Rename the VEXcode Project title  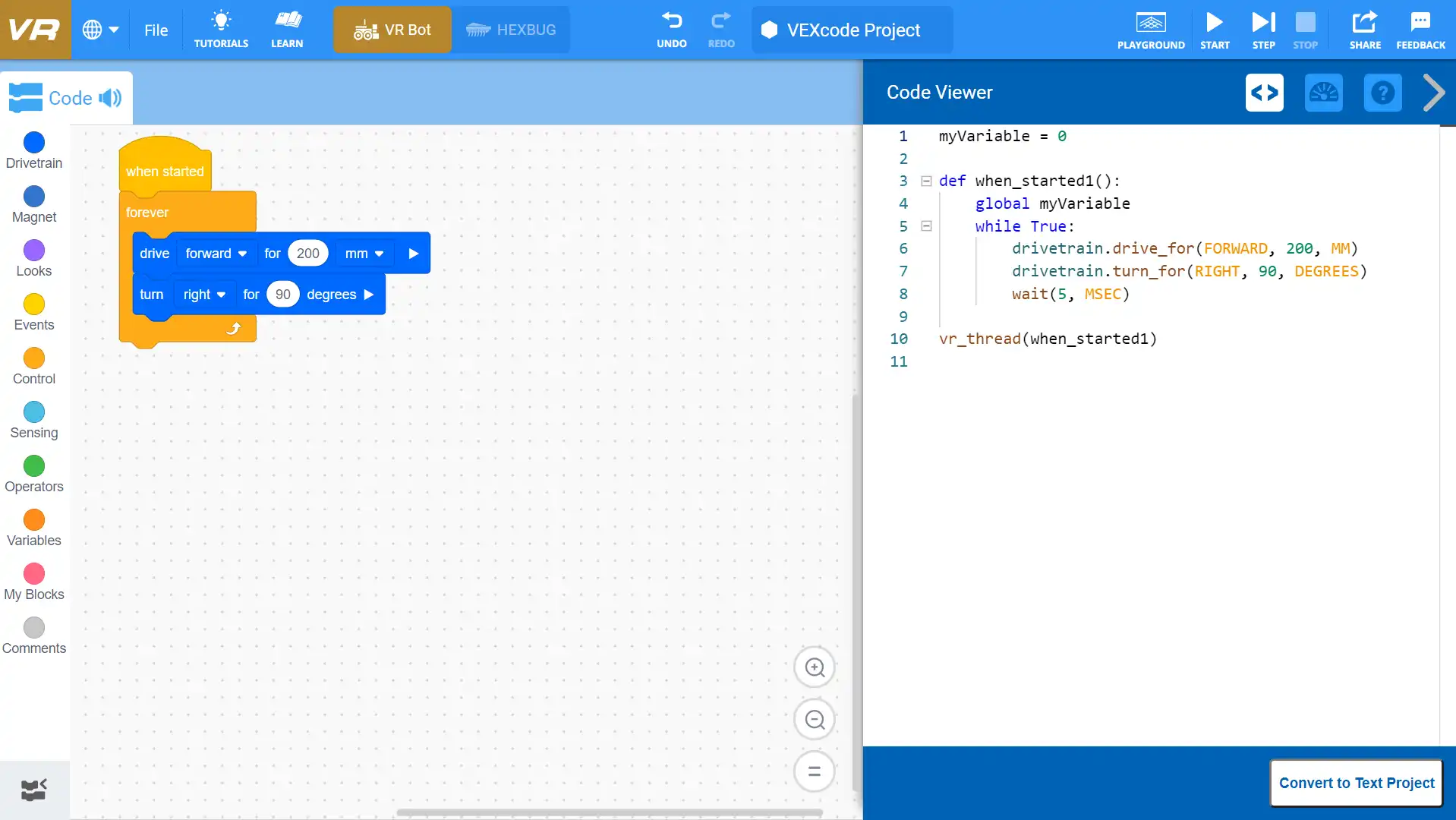pyautogui.click(x=852, y=30)
